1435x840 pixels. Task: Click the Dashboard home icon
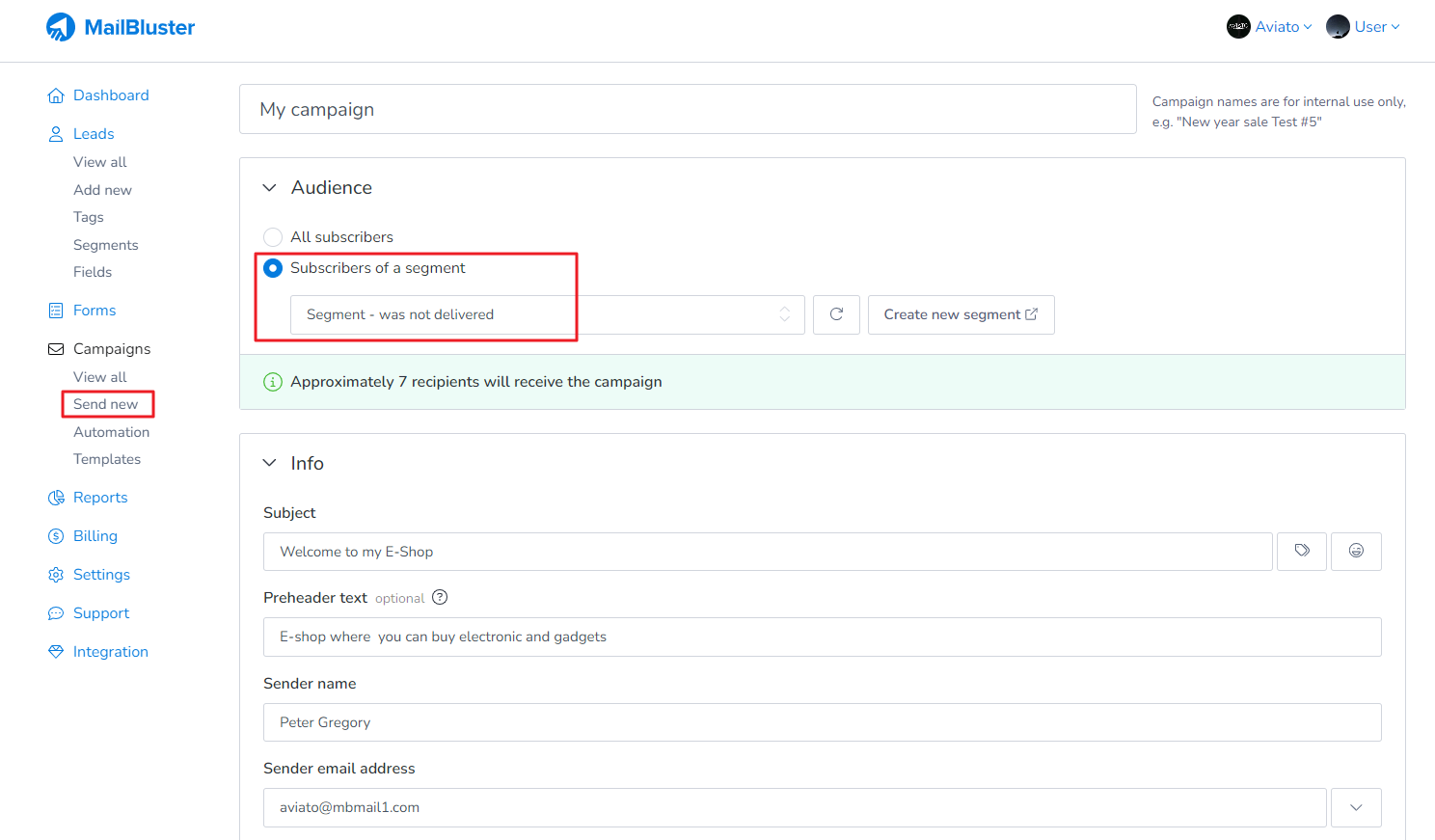click(56, 95)
